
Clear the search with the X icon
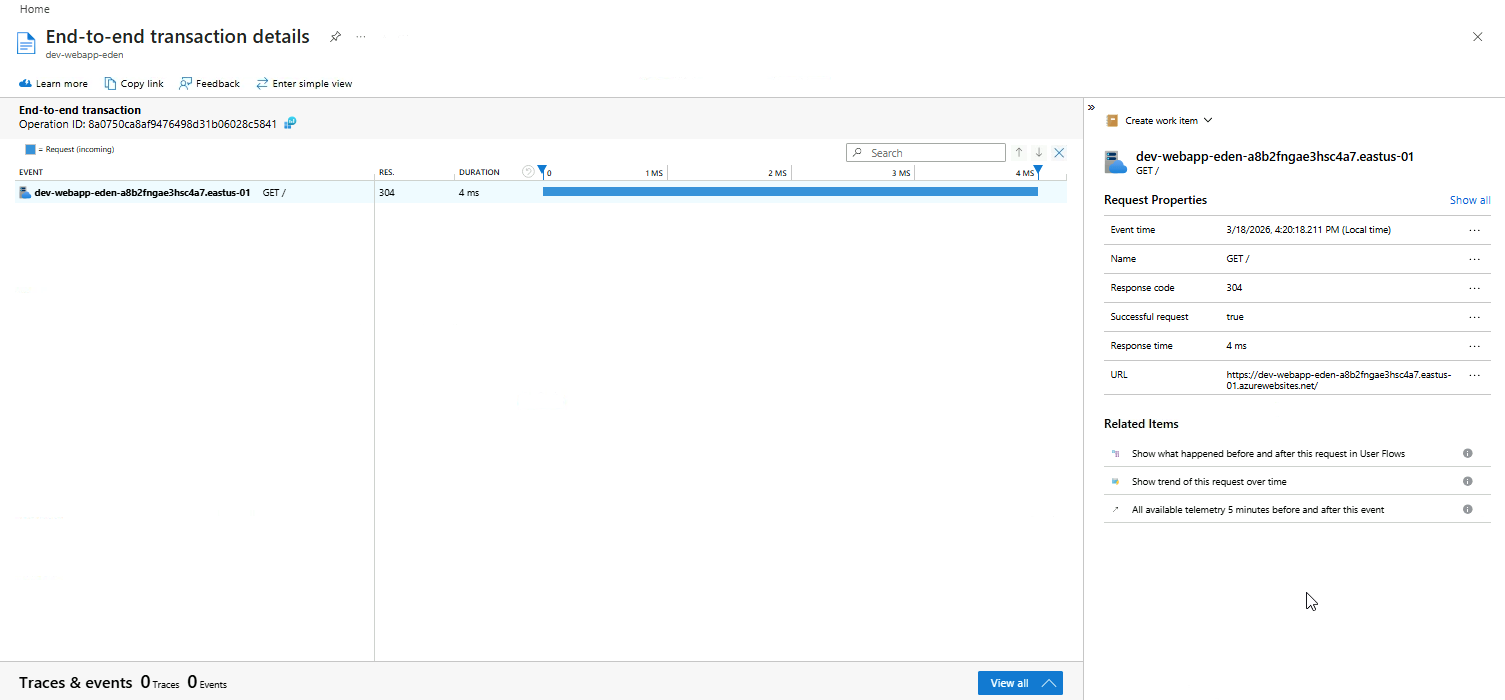pyautogui.click(x=1059, y=153)
